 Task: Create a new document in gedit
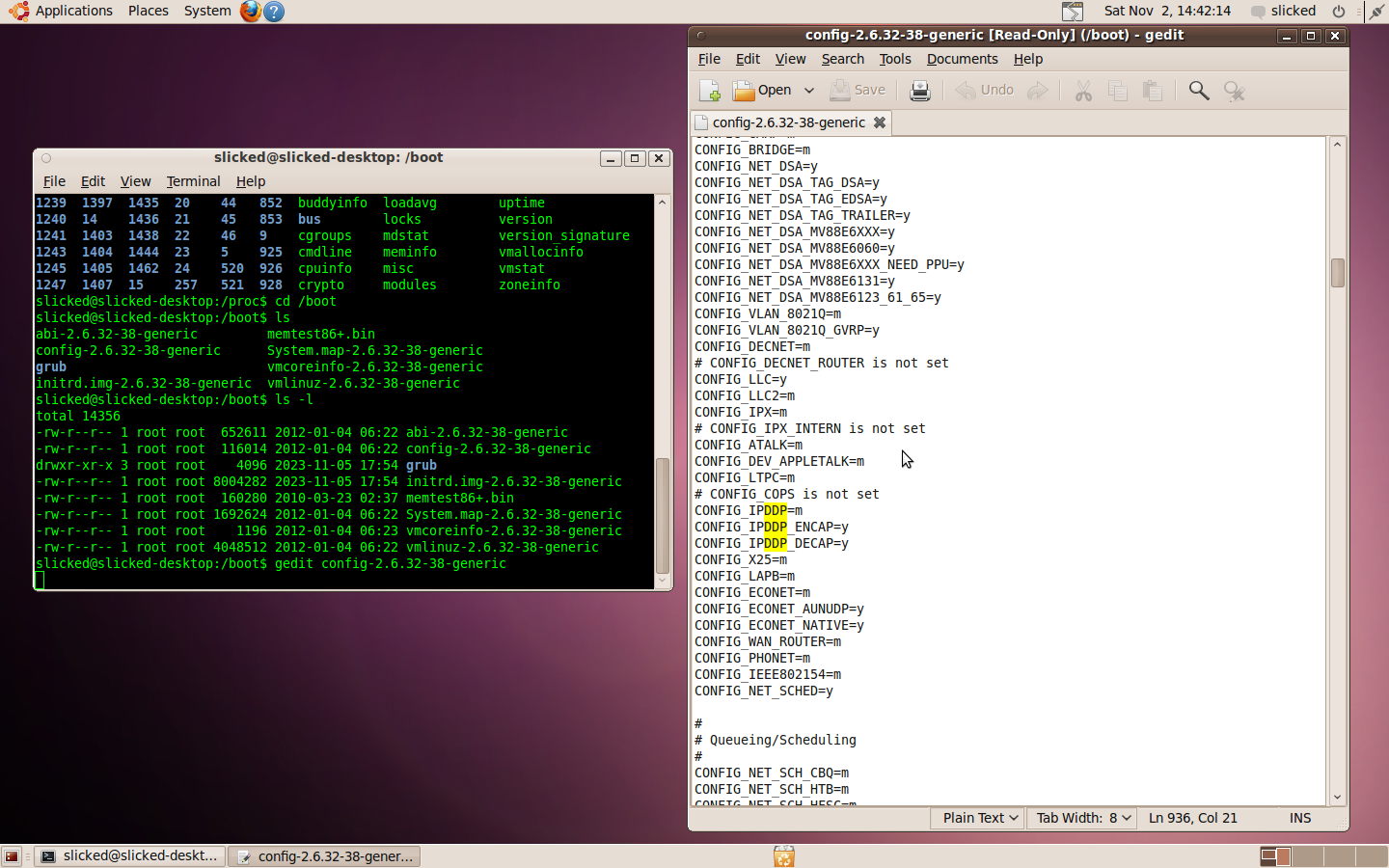(709, 91)
